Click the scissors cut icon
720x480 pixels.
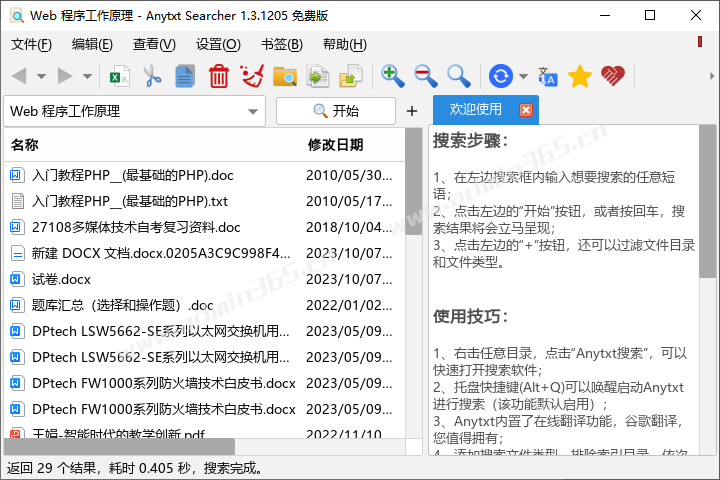tap(152, 76)
